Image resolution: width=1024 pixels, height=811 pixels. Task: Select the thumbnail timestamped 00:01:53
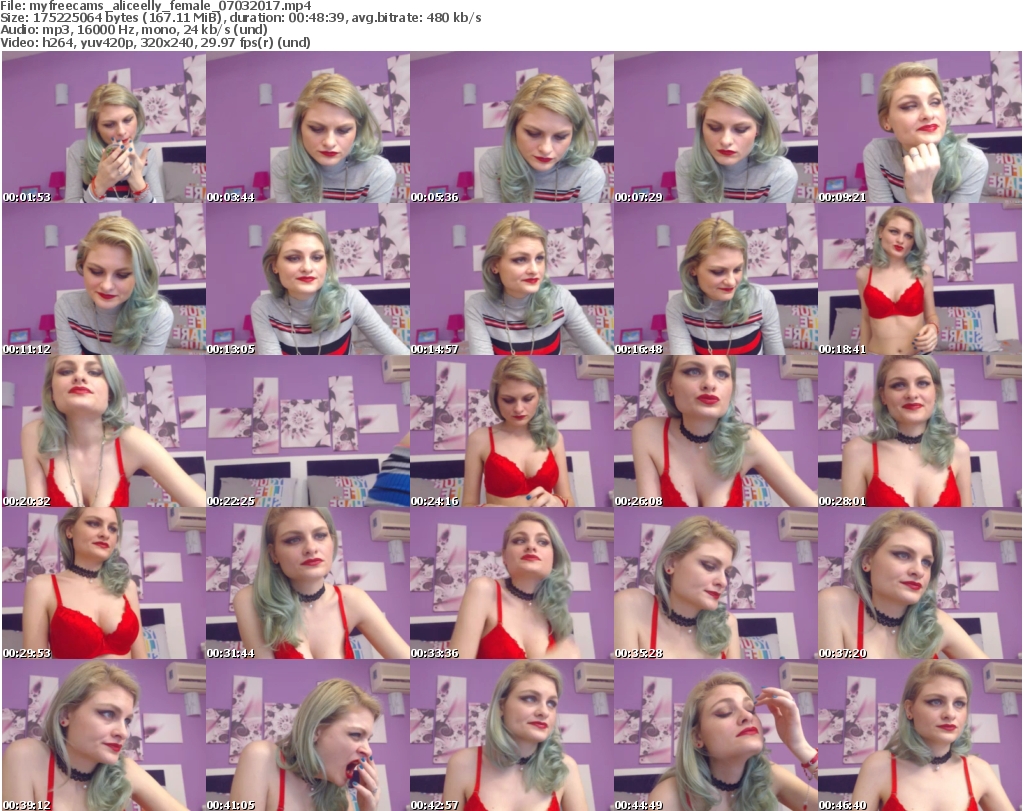pos(104,127)
